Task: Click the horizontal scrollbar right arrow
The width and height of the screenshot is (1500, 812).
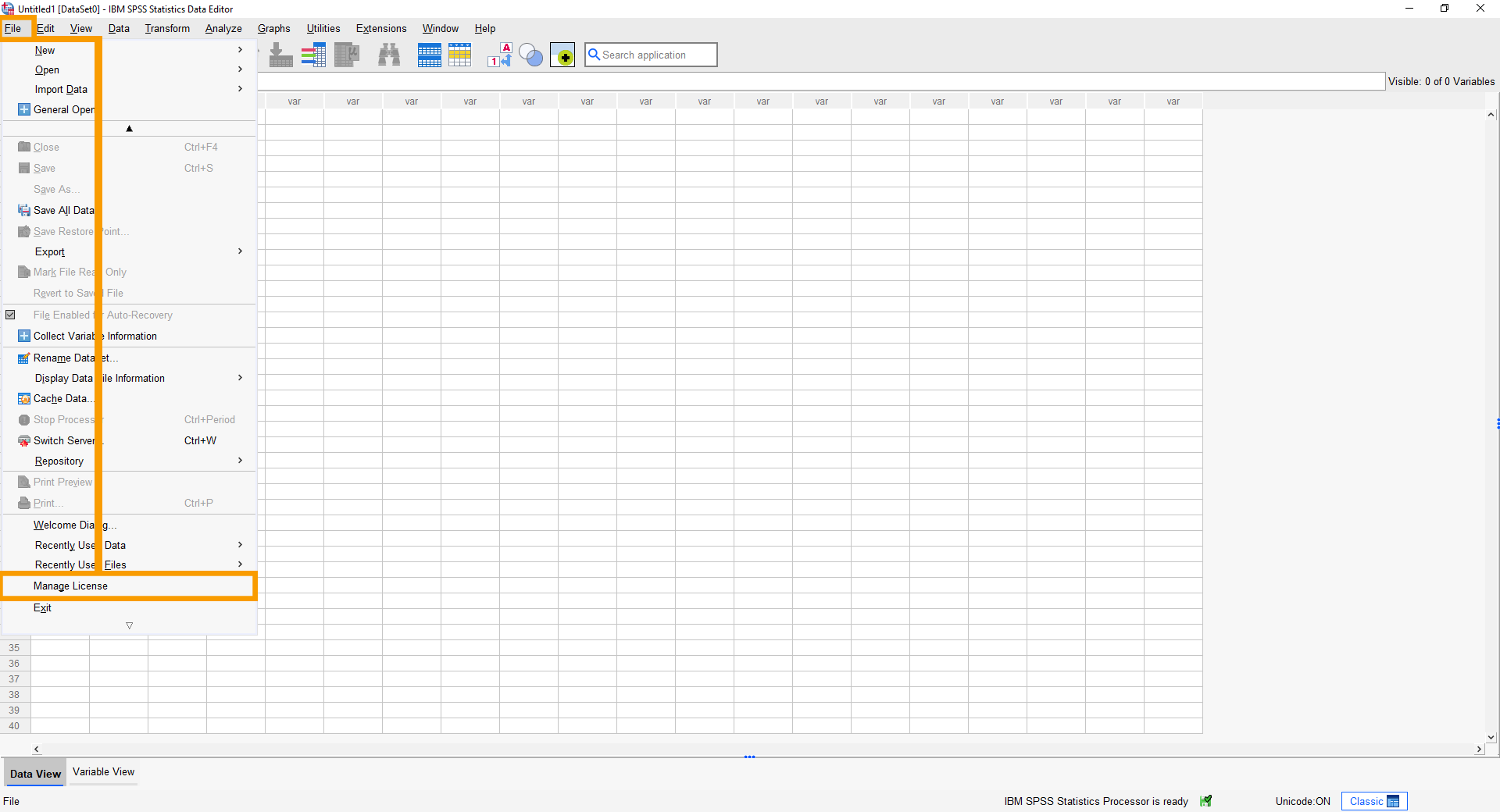Action: pos(1479,749)
